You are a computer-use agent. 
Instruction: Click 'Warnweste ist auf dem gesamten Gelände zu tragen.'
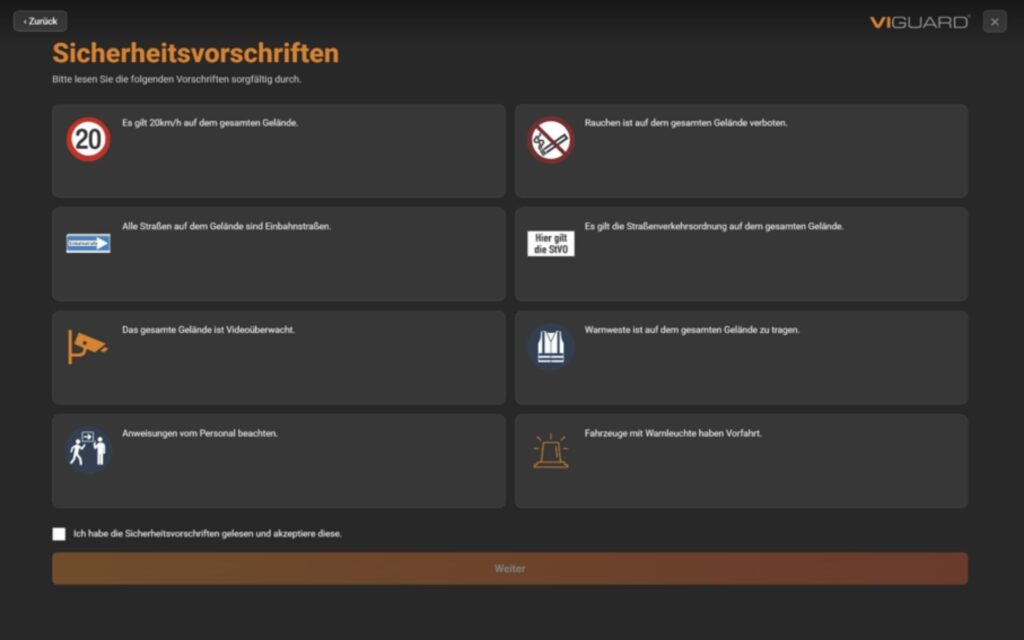click(x=692, y=330)
